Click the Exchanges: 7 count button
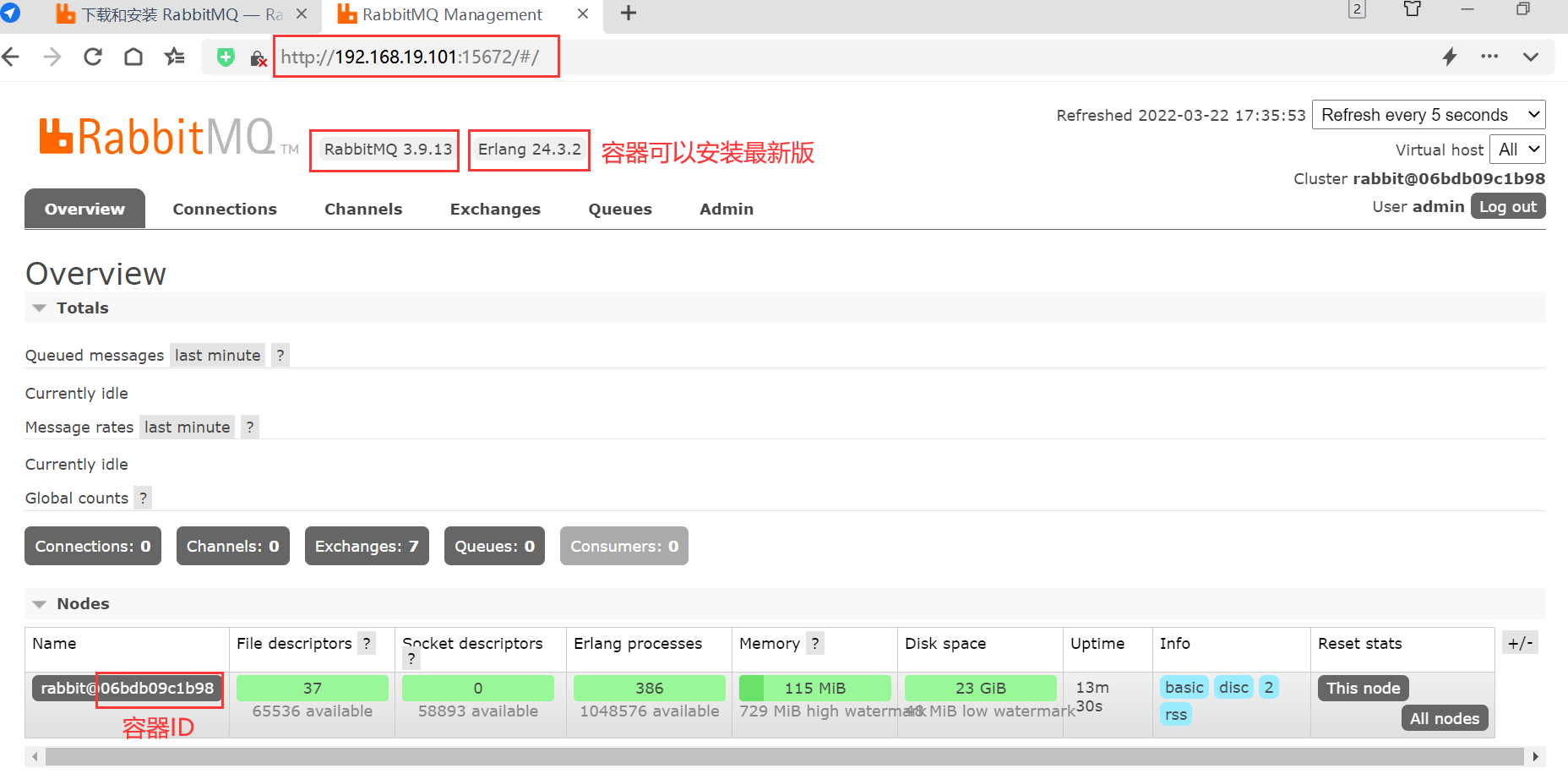The image size is (1568, 779). 367,546
